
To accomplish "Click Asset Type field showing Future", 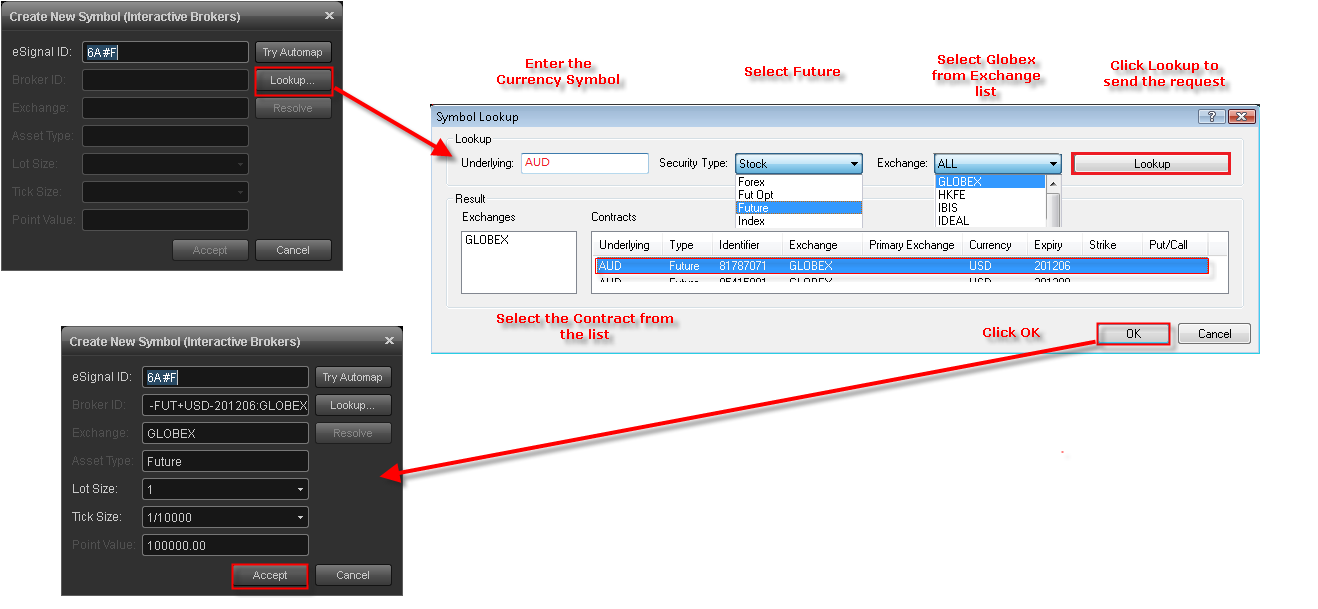I will tap(225, 461).
